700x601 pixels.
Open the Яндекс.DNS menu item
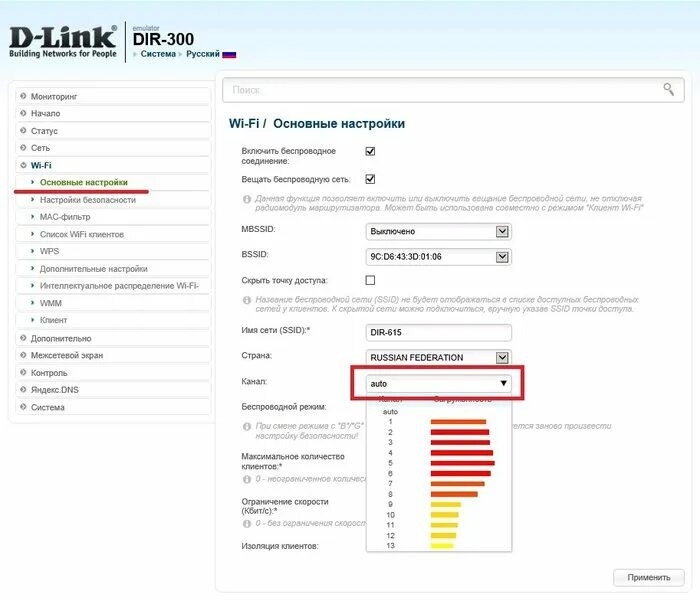tap(112, 390)
